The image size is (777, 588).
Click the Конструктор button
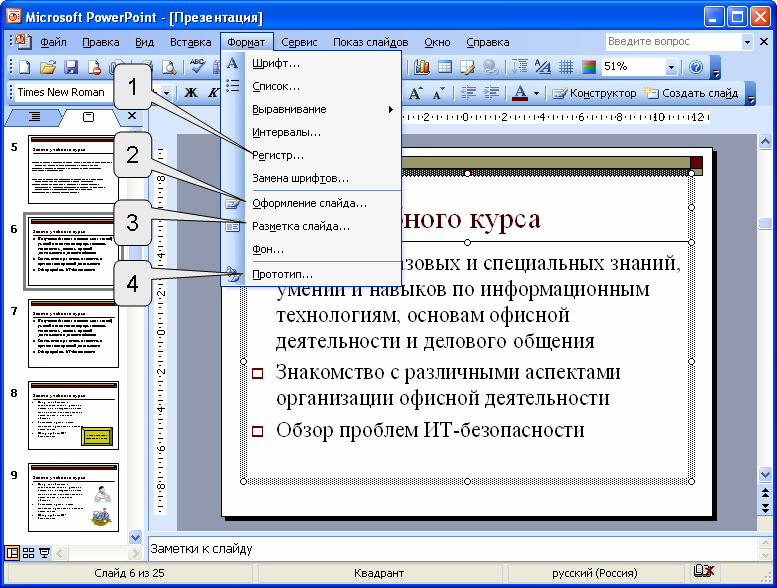coord(594,93)
